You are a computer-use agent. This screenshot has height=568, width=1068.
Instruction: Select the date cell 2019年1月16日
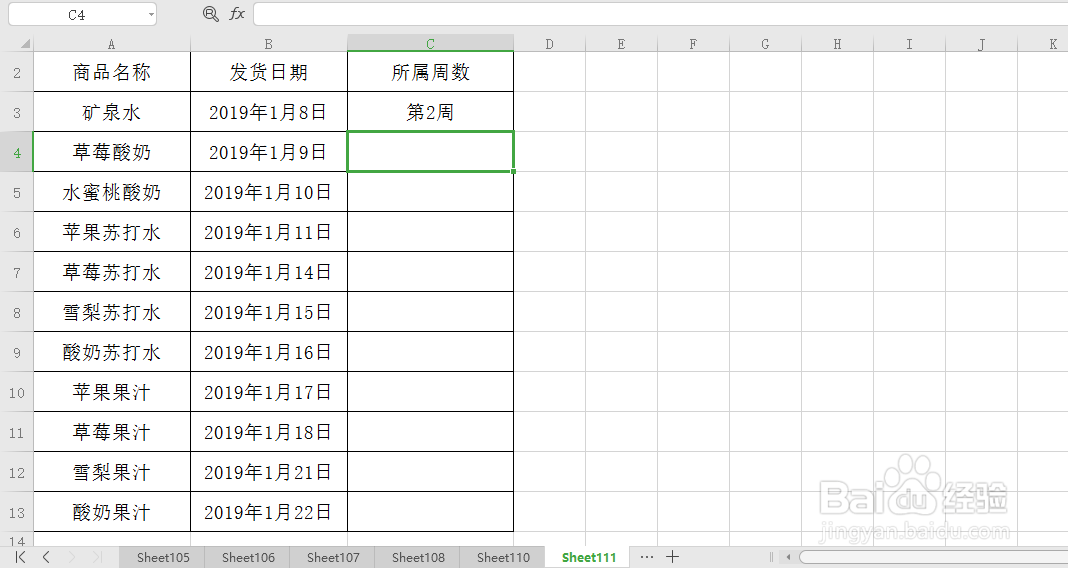(x=268, y=352)
